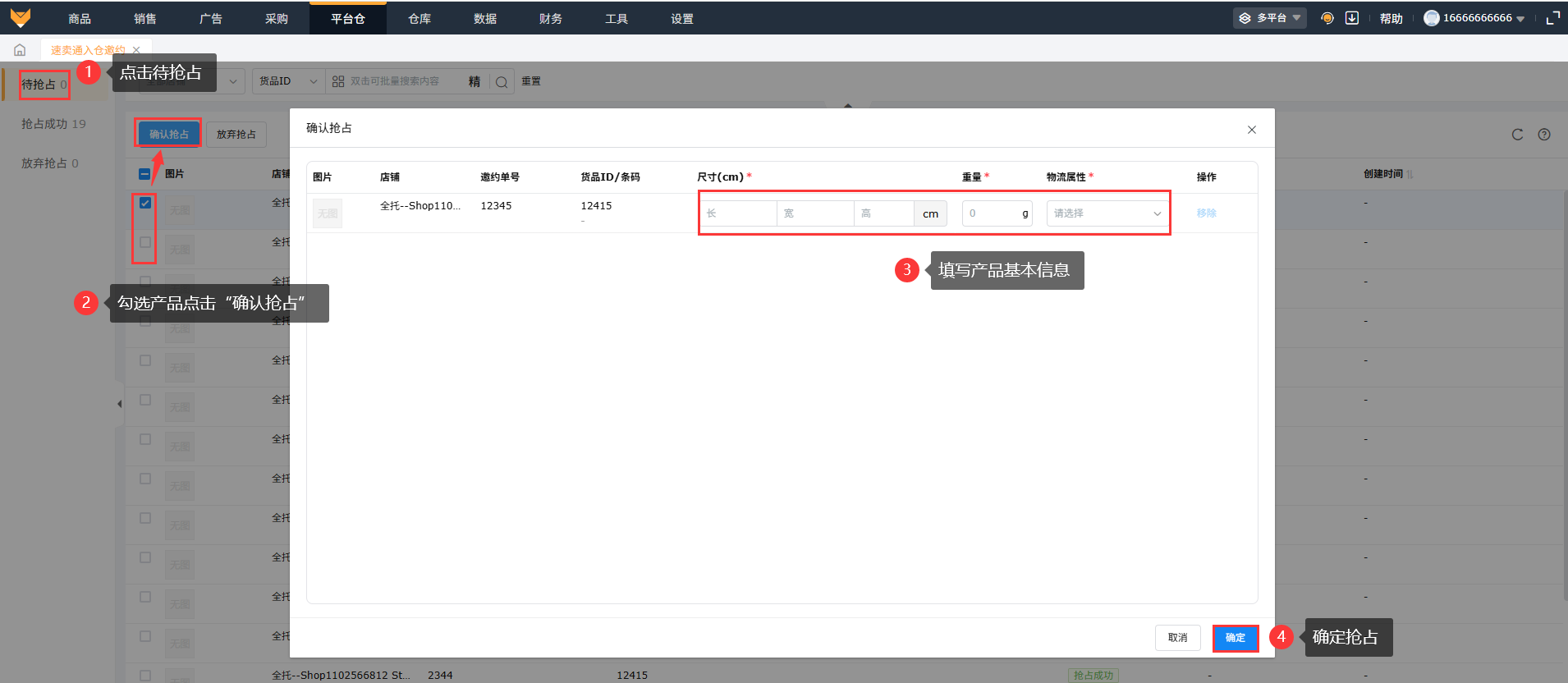The width and height of the screenshot is (1568, 683).
Task: Click the 邀约单号 value 12345
Action: click(497, 206)
